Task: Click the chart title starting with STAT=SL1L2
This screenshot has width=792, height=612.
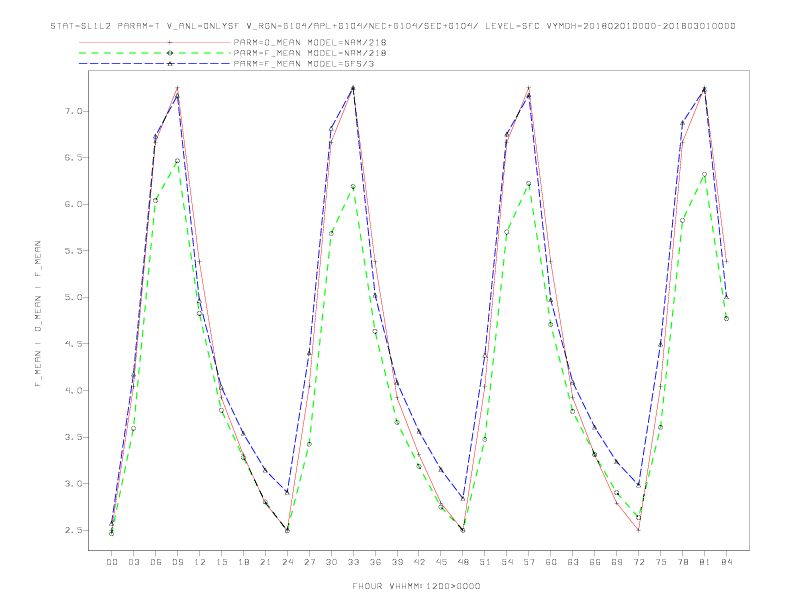Action: (x=393, y=26)
